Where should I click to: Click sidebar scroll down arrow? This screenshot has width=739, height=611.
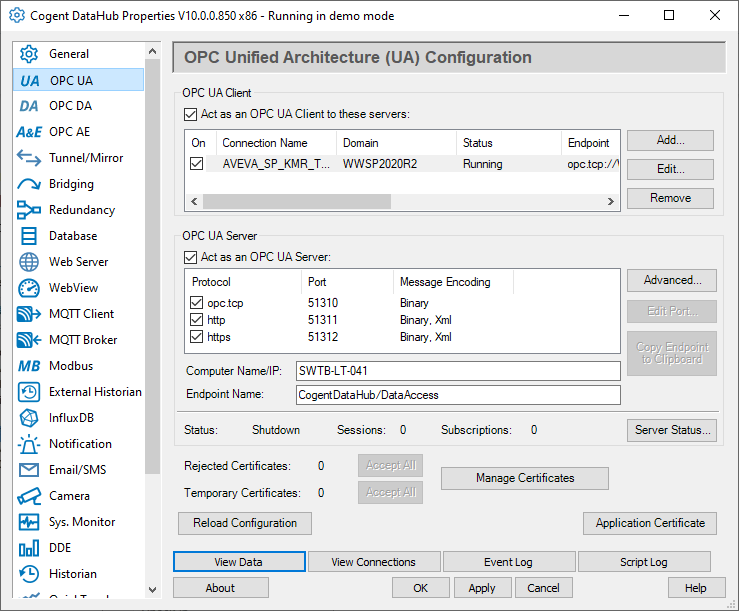click(x=152, y=589)
